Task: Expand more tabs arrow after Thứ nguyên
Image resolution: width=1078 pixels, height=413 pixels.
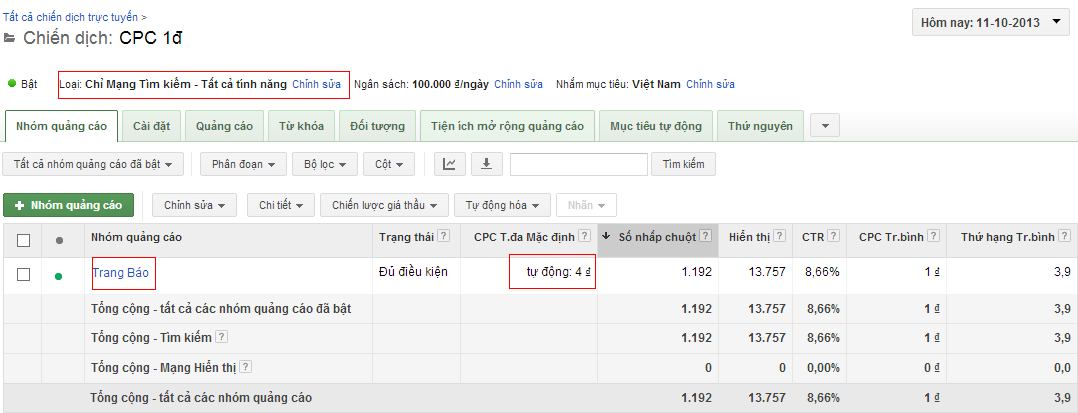Action: [x=825, y=126]
